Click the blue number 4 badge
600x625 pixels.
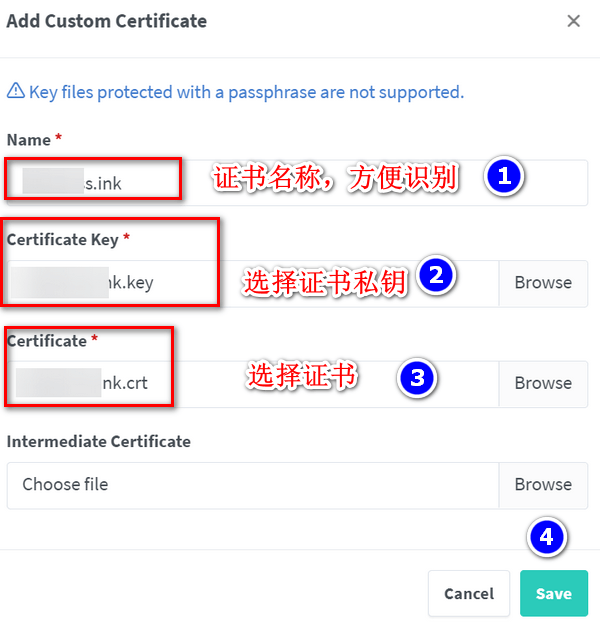coord(545,537)
